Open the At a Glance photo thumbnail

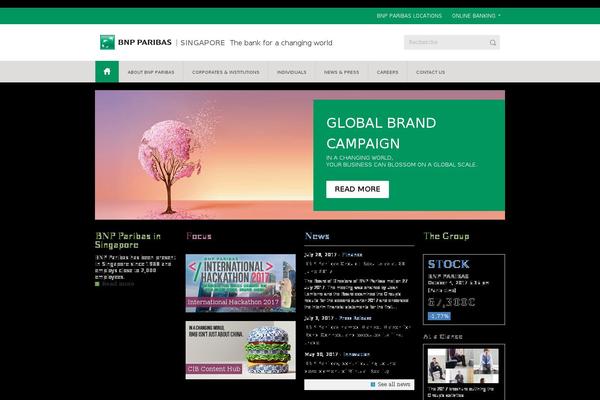click(463, 366)
